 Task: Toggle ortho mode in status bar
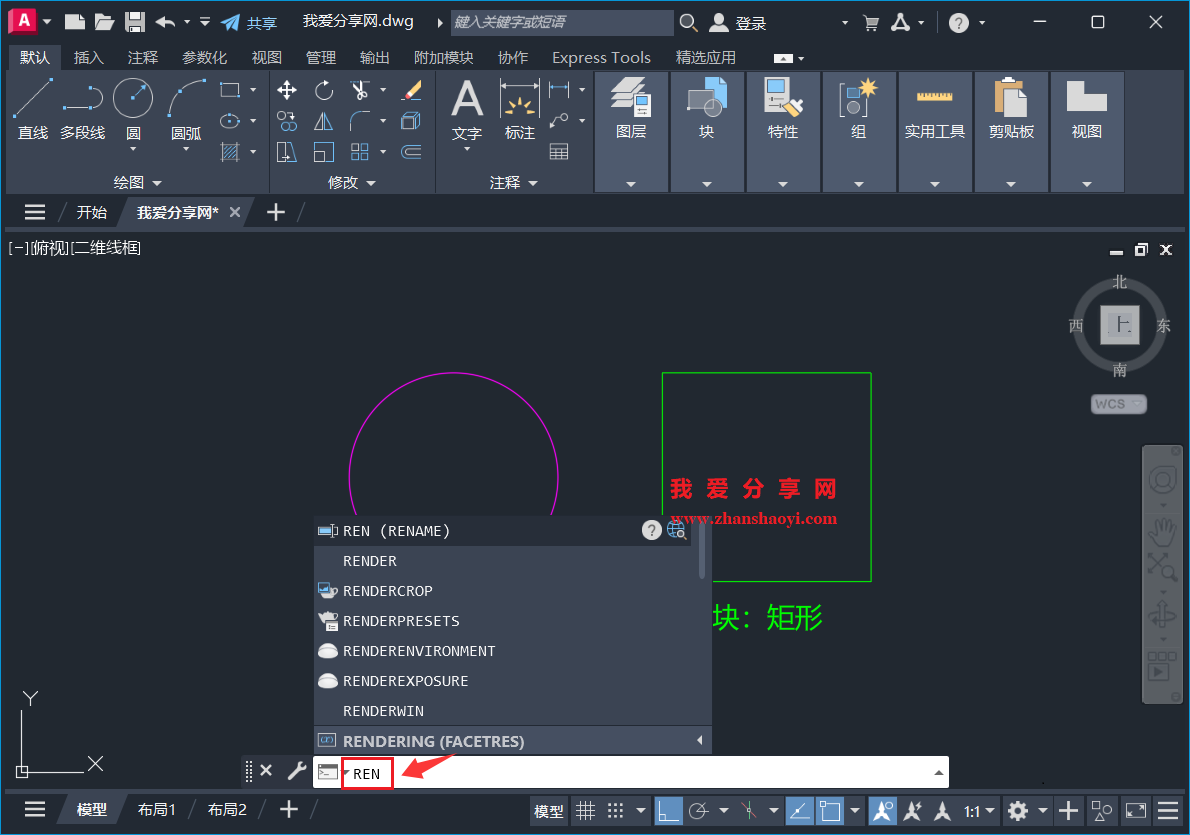point(668,811)
